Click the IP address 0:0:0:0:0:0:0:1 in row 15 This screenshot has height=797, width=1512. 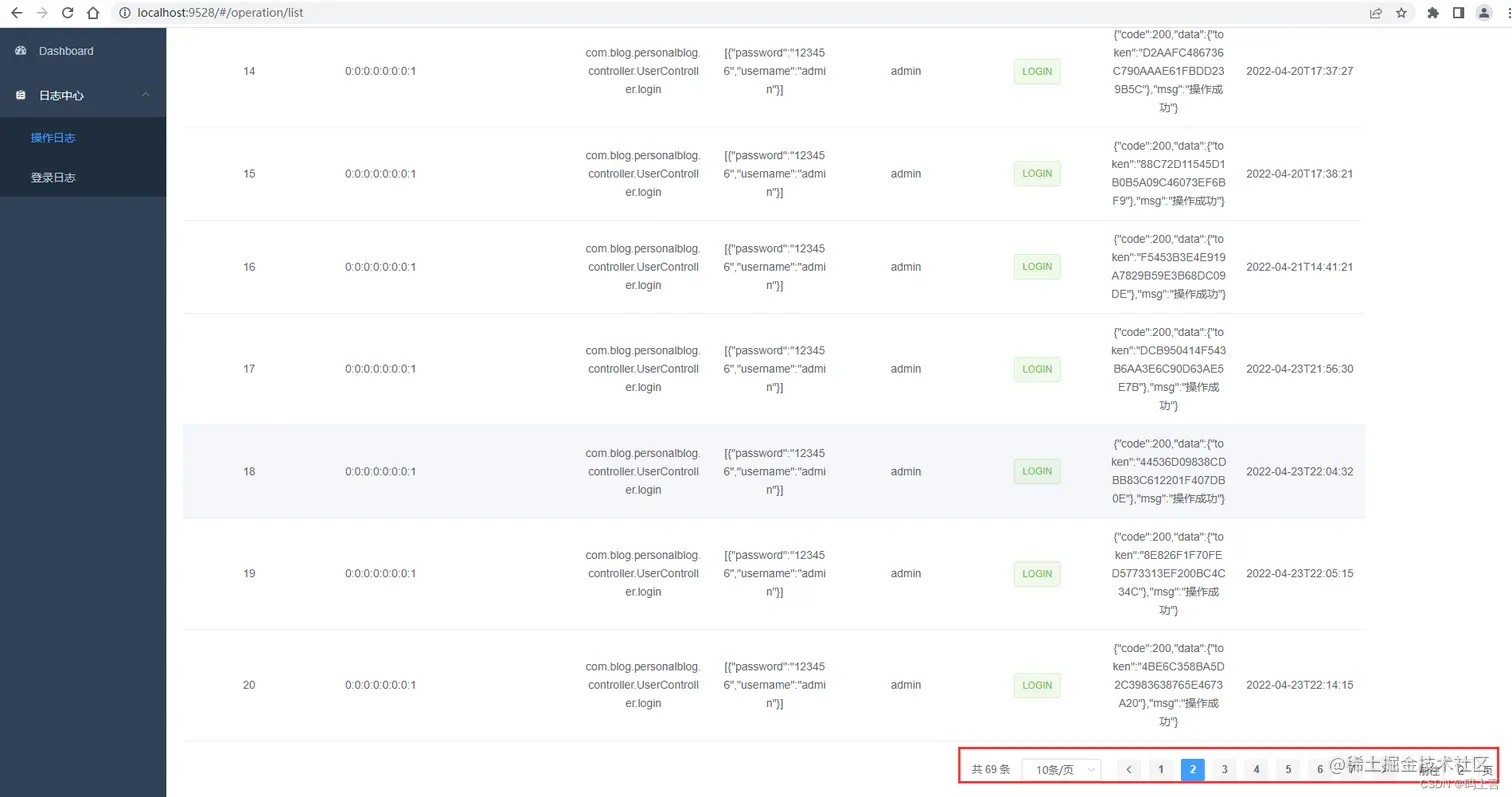click(381, 174)
